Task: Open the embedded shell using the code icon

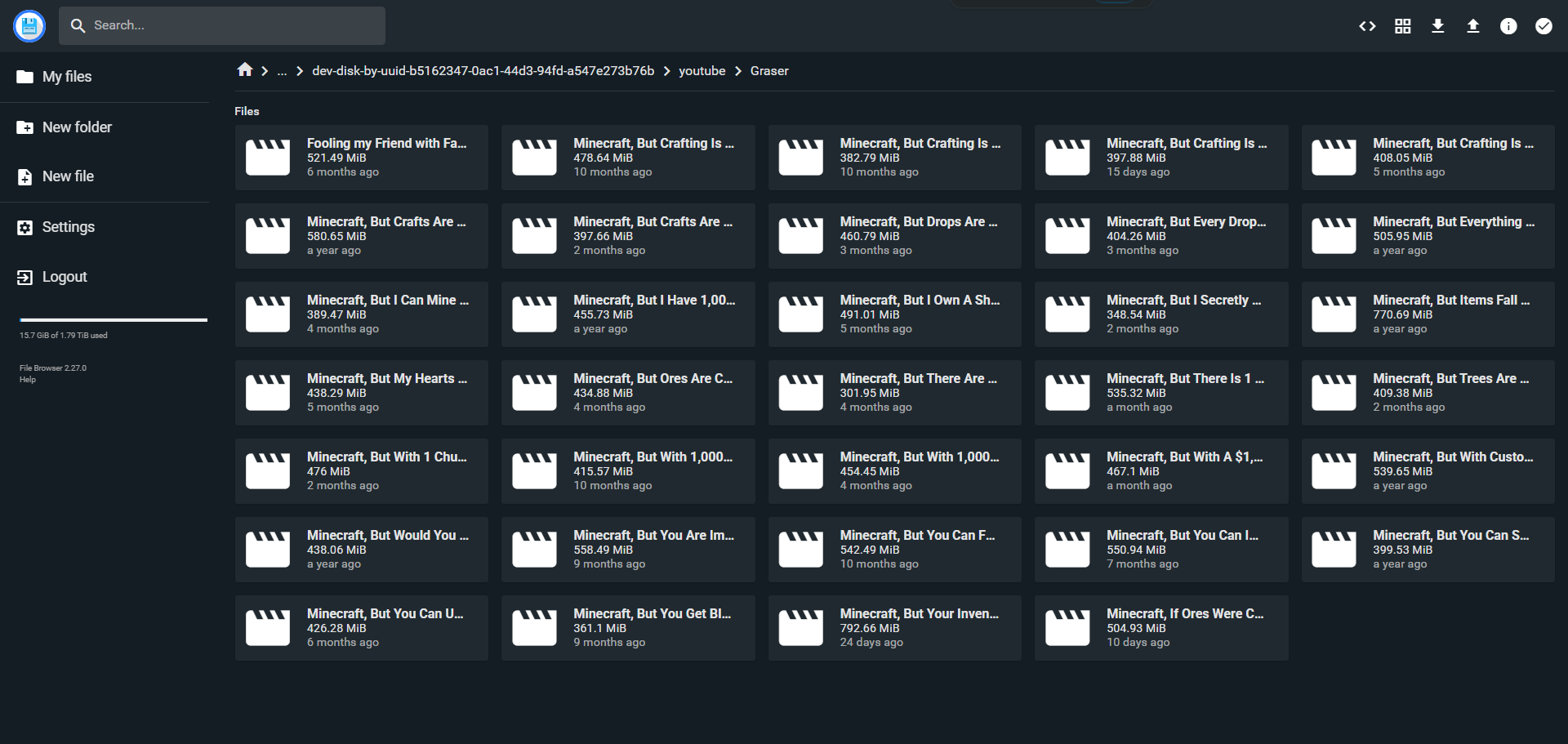Action: 1367,25
